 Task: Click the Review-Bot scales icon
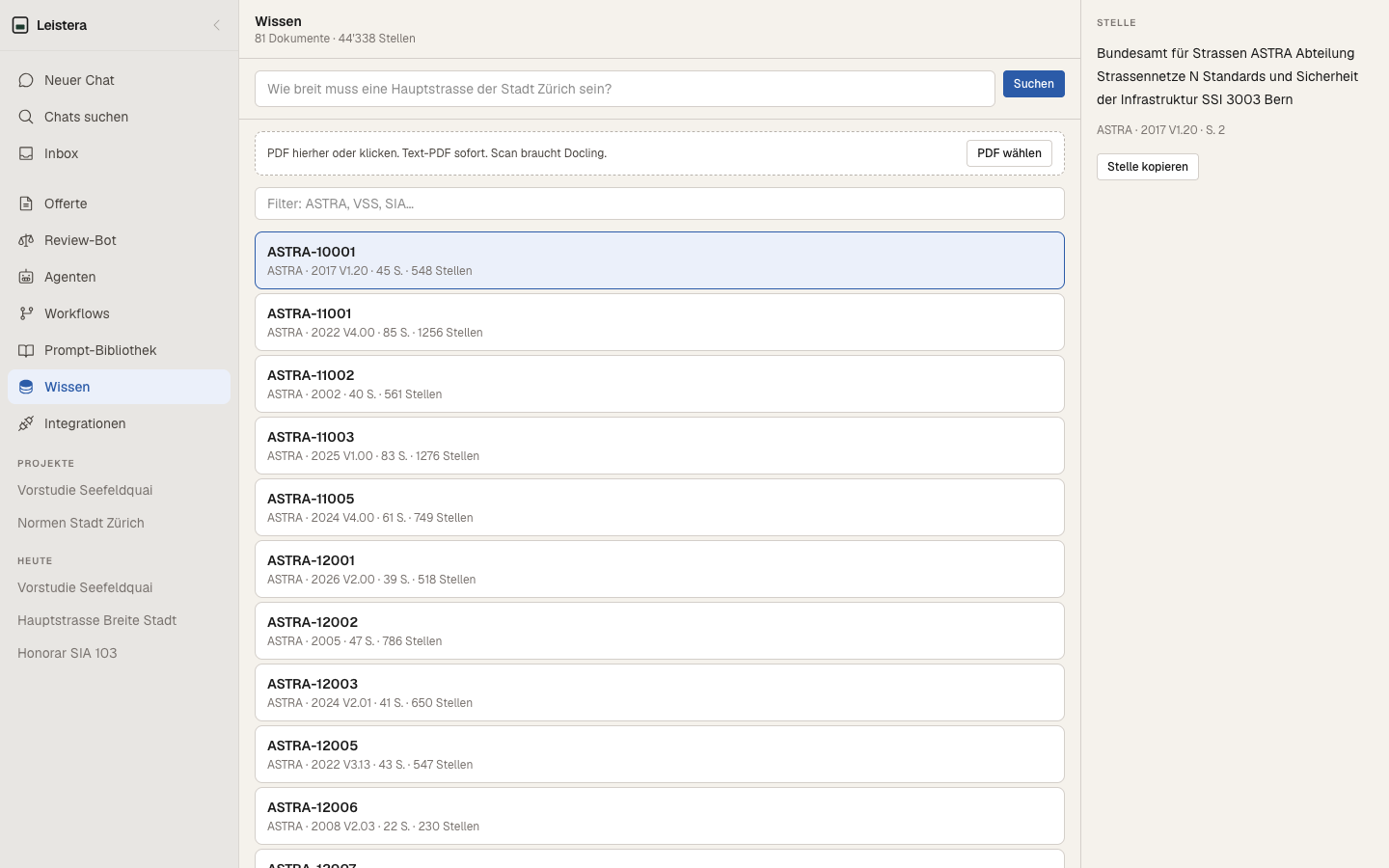(26, 240)
